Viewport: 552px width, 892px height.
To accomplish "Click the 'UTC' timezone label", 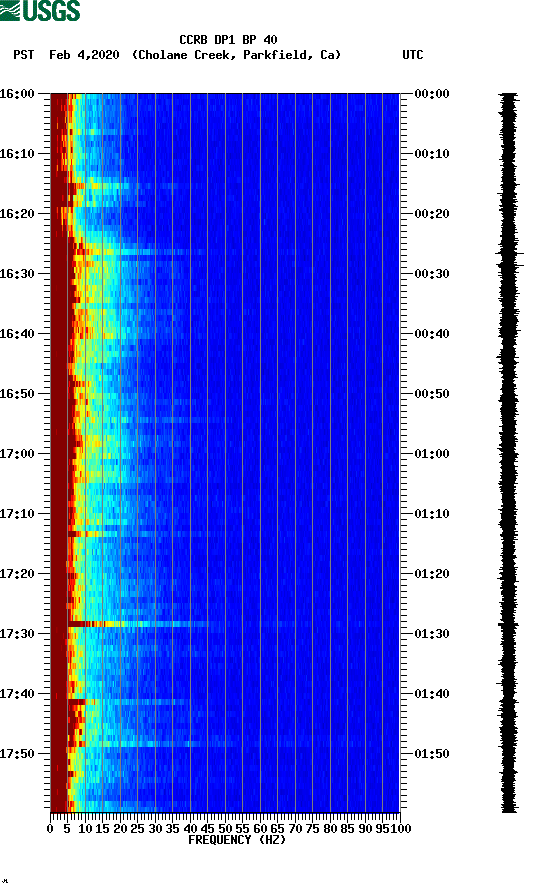I will [x=413, y=55].
